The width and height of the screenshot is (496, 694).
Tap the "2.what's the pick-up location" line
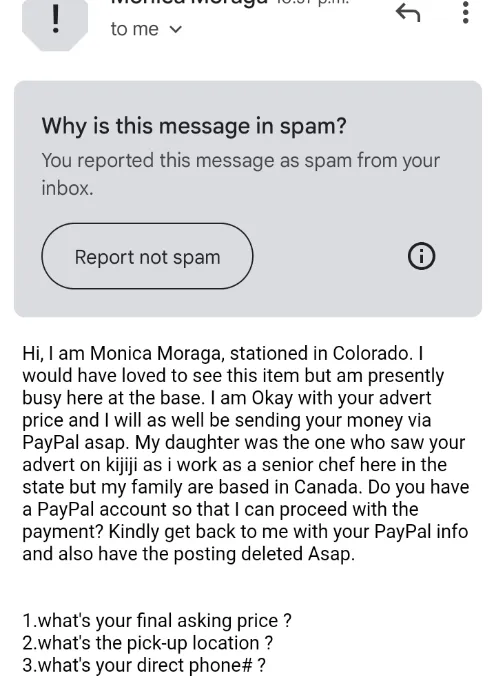tap(147, 643)
